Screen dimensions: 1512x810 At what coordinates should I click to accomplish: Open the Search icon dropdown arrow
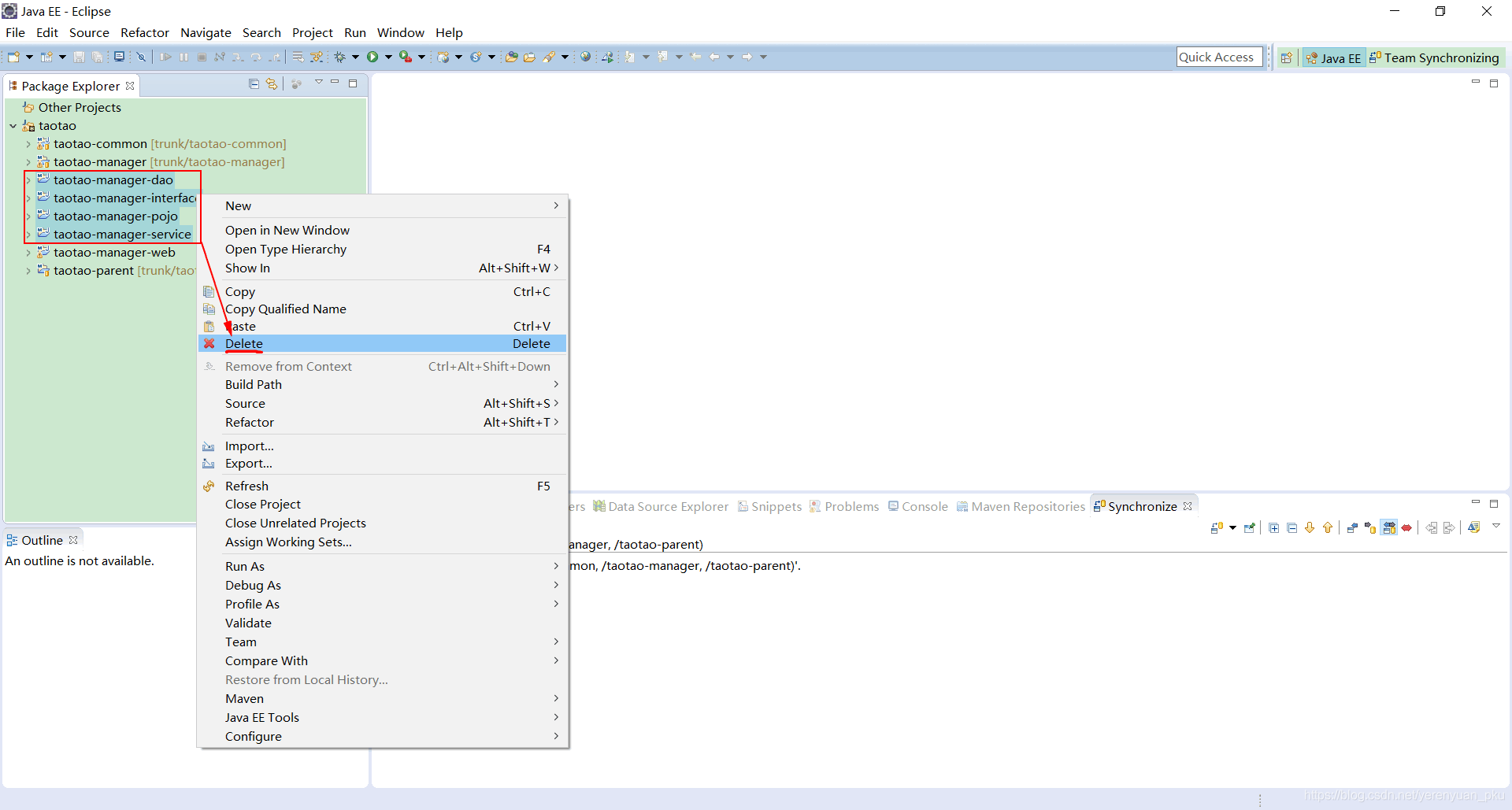point(565,57)
